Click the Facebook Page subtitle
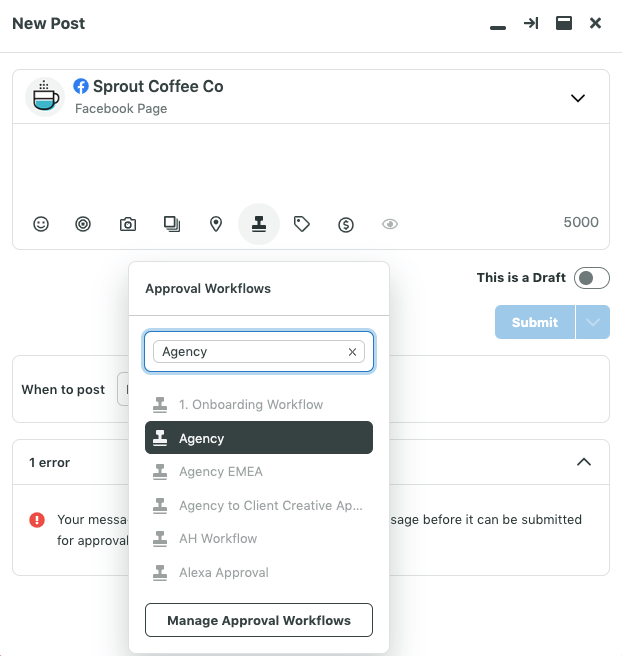Screen dimensions: 622x656 click(121, 109)
